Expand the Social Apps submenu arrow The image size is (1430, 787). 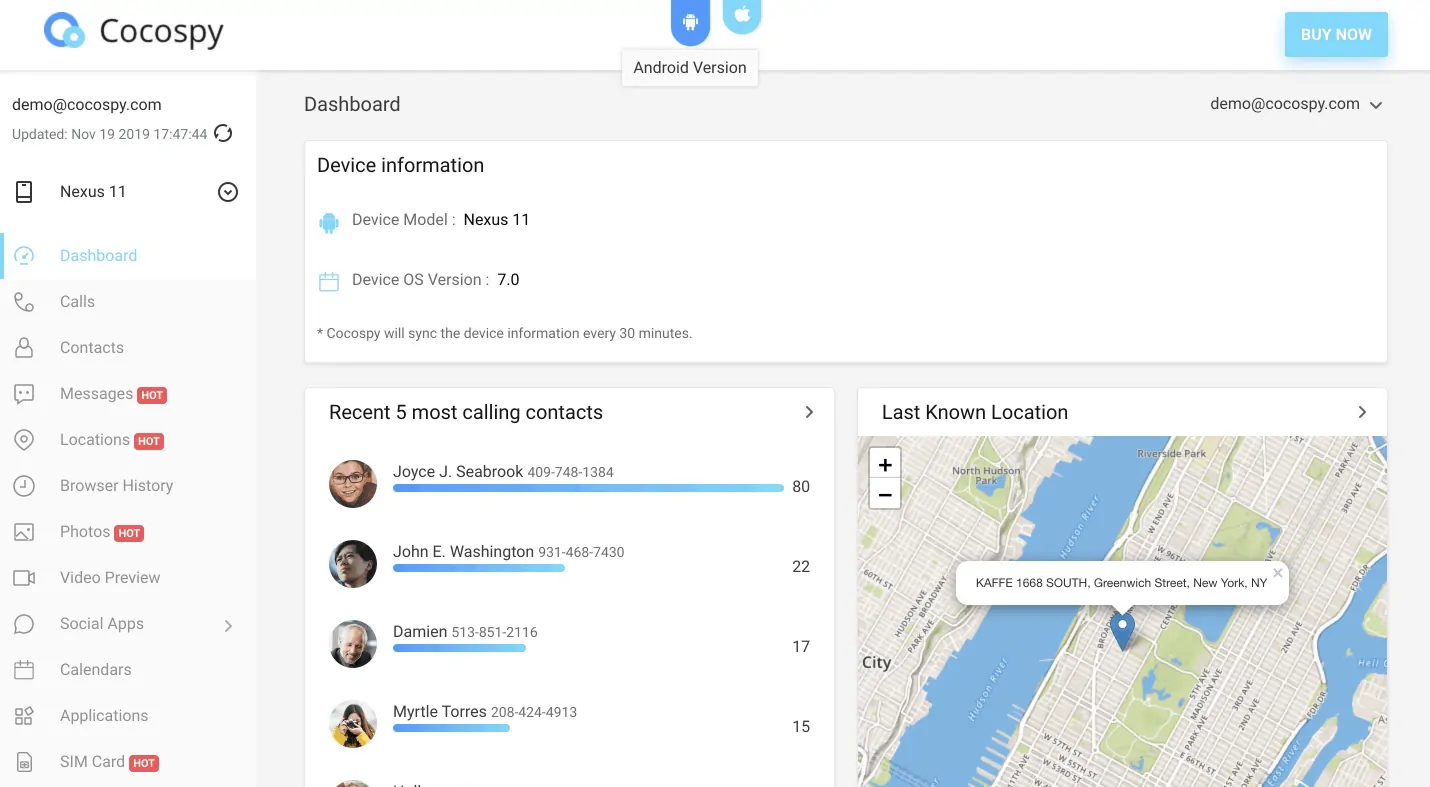[x=228, y=625]
